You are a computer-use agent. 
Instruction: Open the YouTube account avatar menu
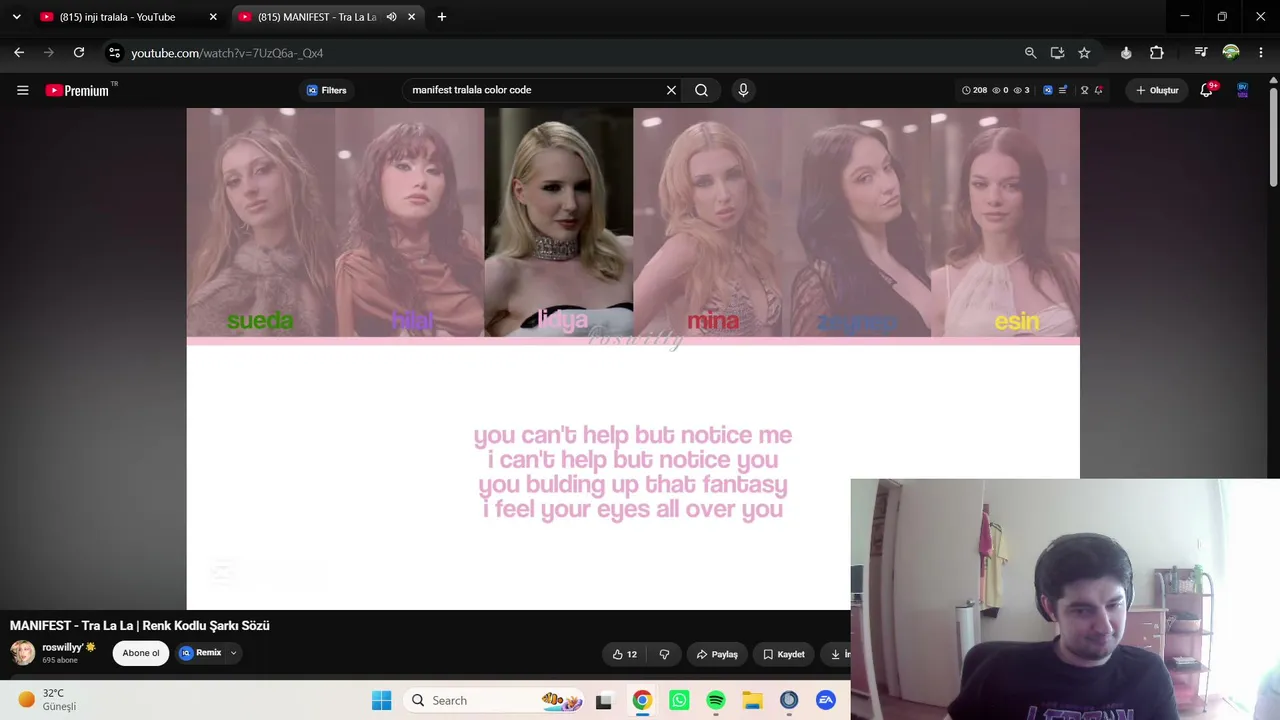click(x=1243, y=90)
